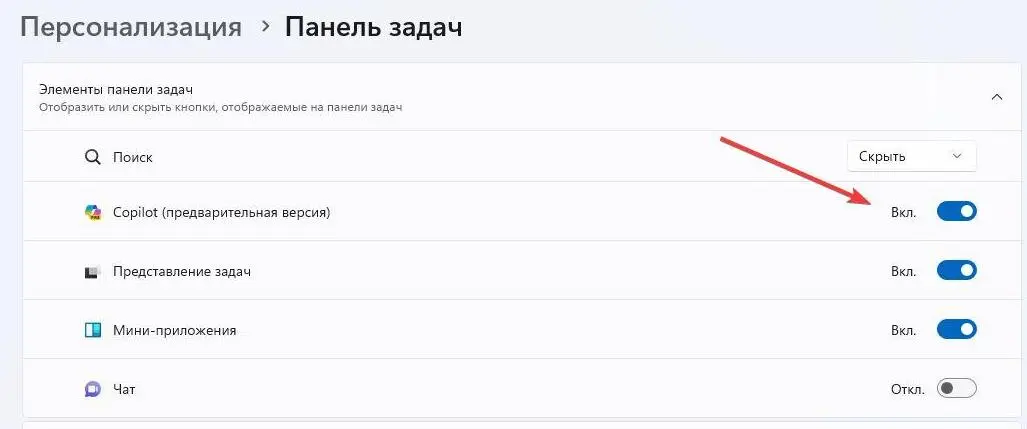Click the colorful Copilot icon
1027x429 pixels.
[x=92, y=212]
